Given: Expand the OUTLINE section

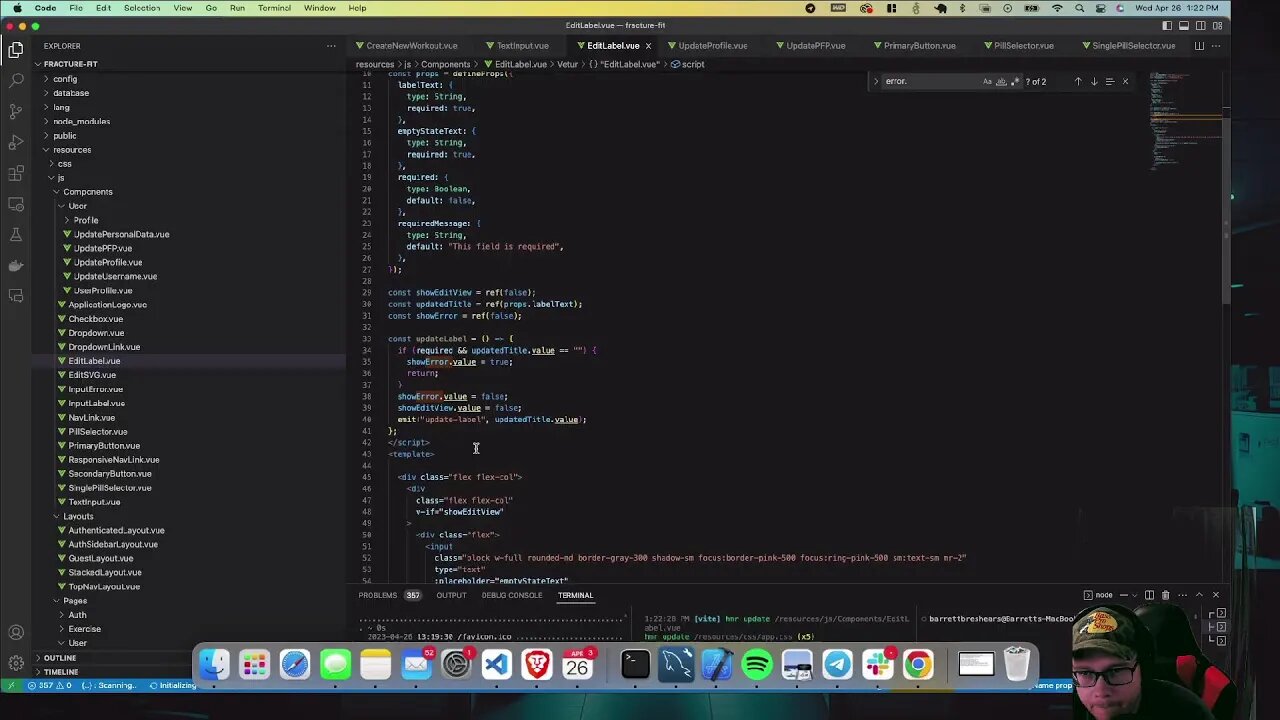Looking at the screenshot, I should click(60, 658).
